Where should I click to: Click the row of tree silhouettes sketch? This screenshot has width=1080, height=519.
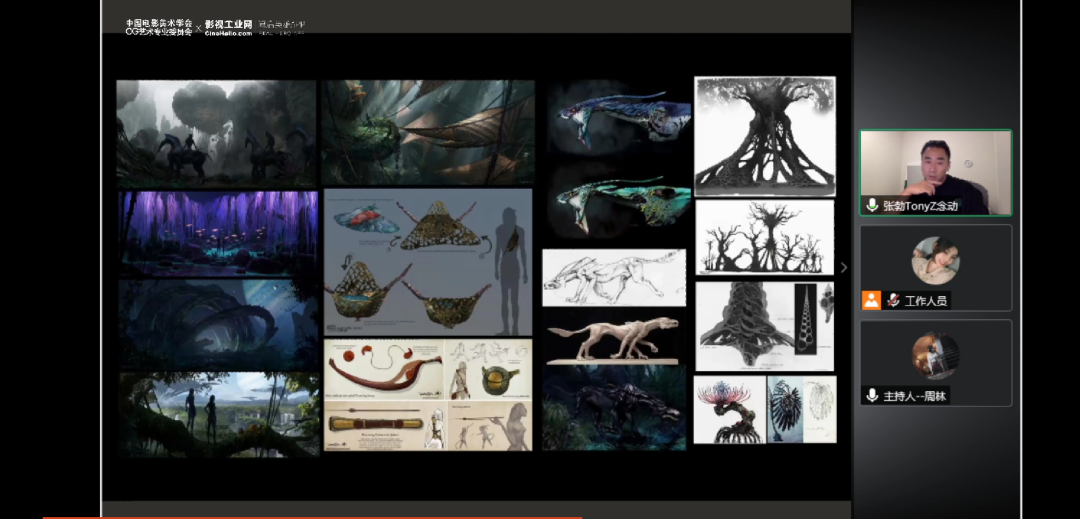tap(765, 237)
